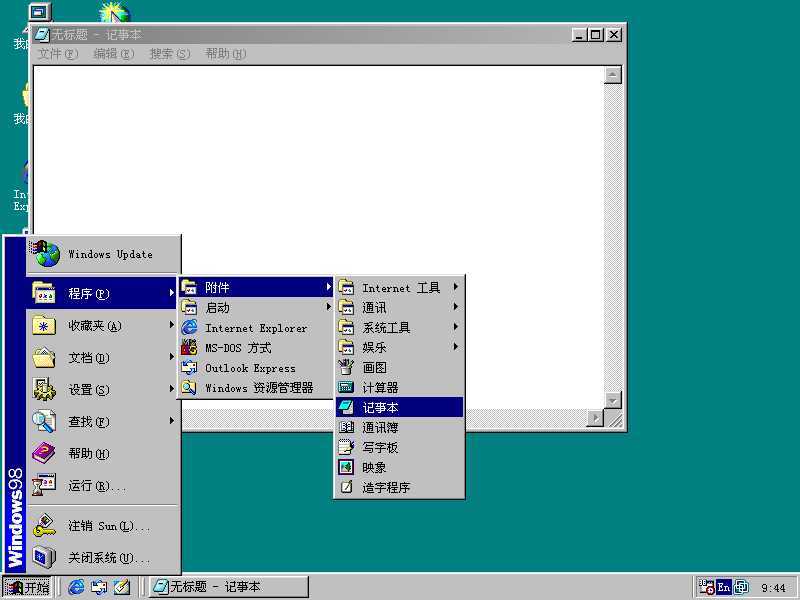This screenshot has width=800, height=600.
Task: Open the 系统工具 folder entry
Action: click(399, 327)
